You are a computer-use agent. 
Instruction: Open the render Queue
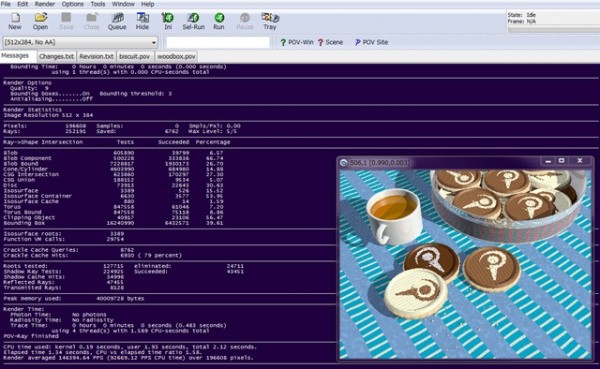click(x=117, y=21)
